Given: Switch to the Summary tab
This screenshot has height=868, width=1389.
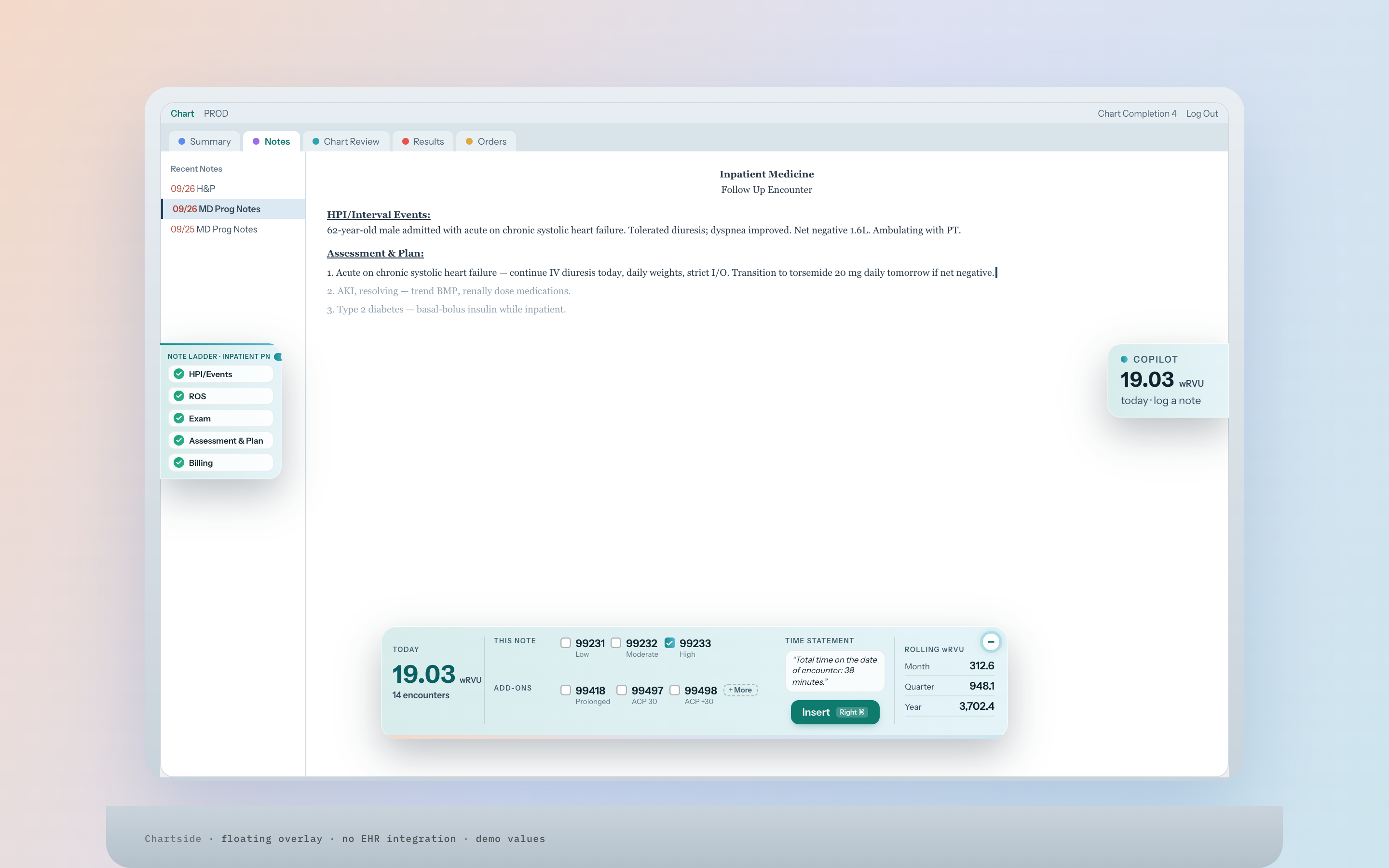Looking at the screenshot, I should tap(205, 141).
